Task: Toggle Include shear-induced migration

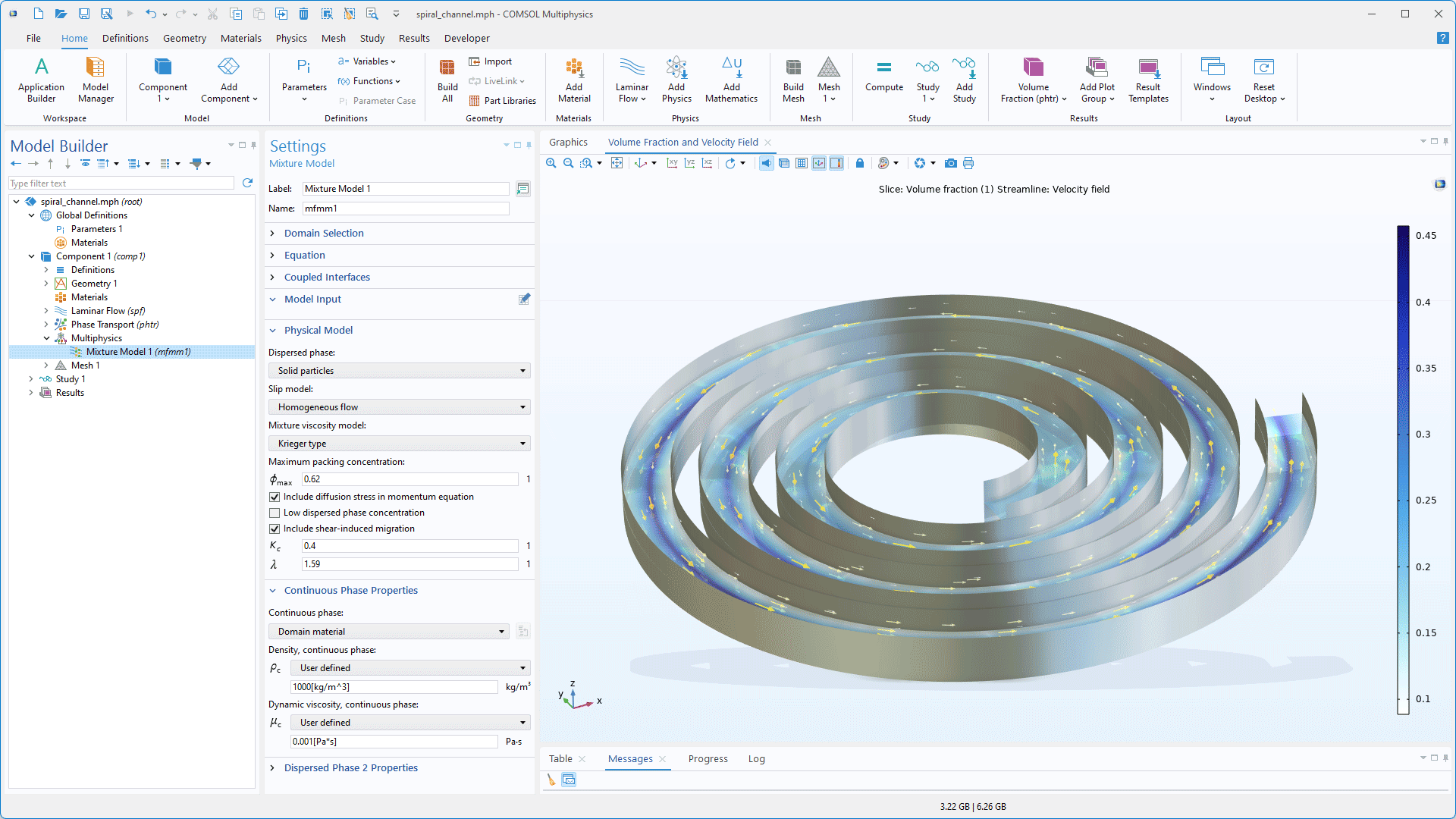Action: [x=275, y=529]
